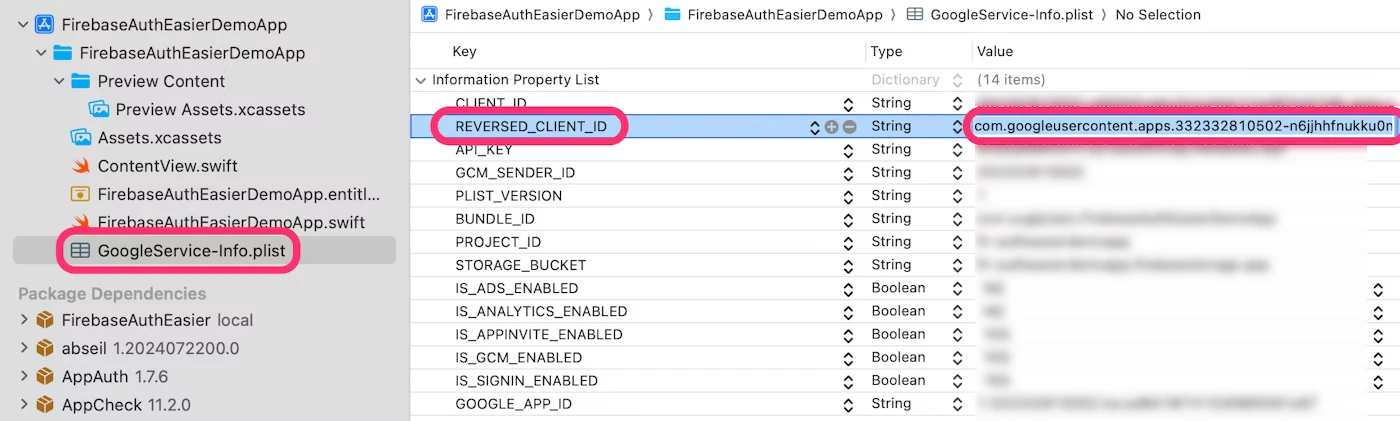Viewport: 1400px width, 421px height.
Task: Expand the AppCheck package dependency
Action: point(23,404)
